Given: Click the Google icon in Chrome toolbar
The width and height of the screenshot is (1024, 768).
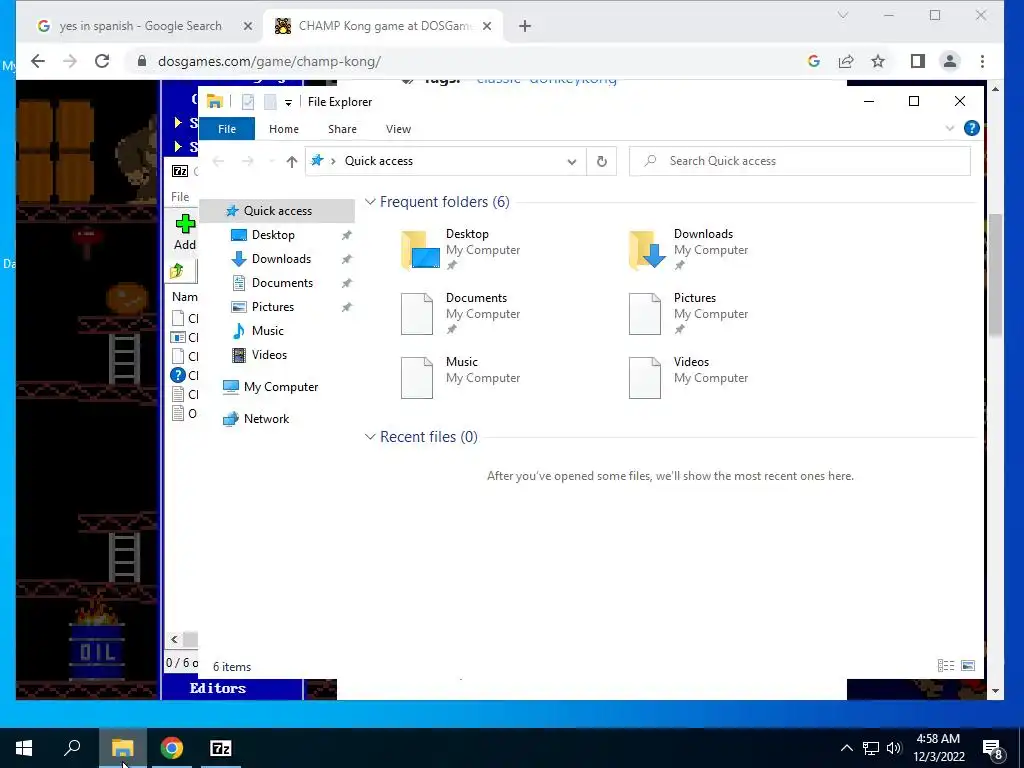Looking at the screenshot, I should 814,61.
